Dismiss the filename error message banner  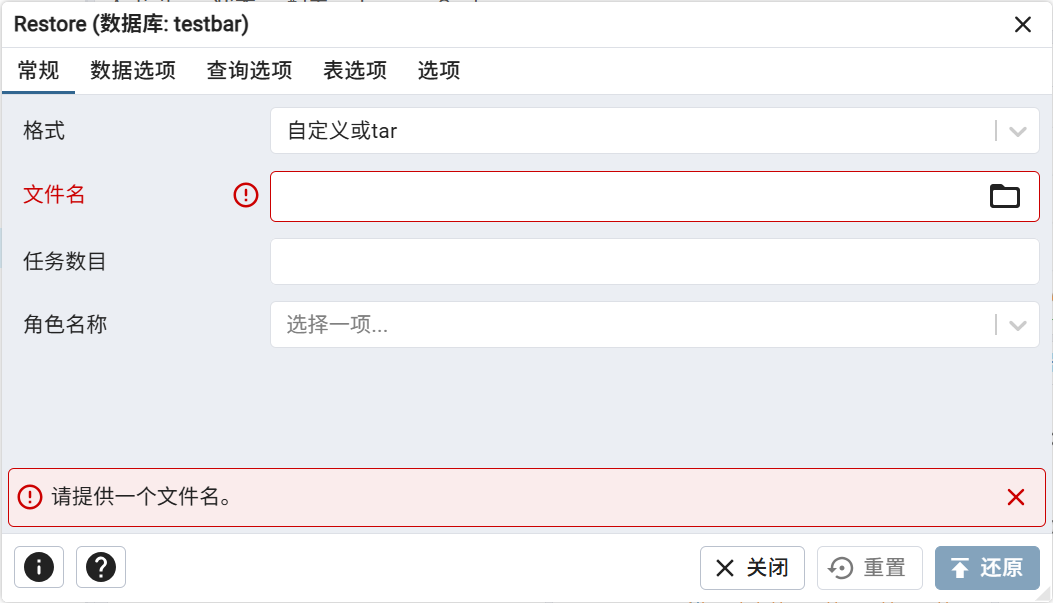click(x=1016, y=497)
